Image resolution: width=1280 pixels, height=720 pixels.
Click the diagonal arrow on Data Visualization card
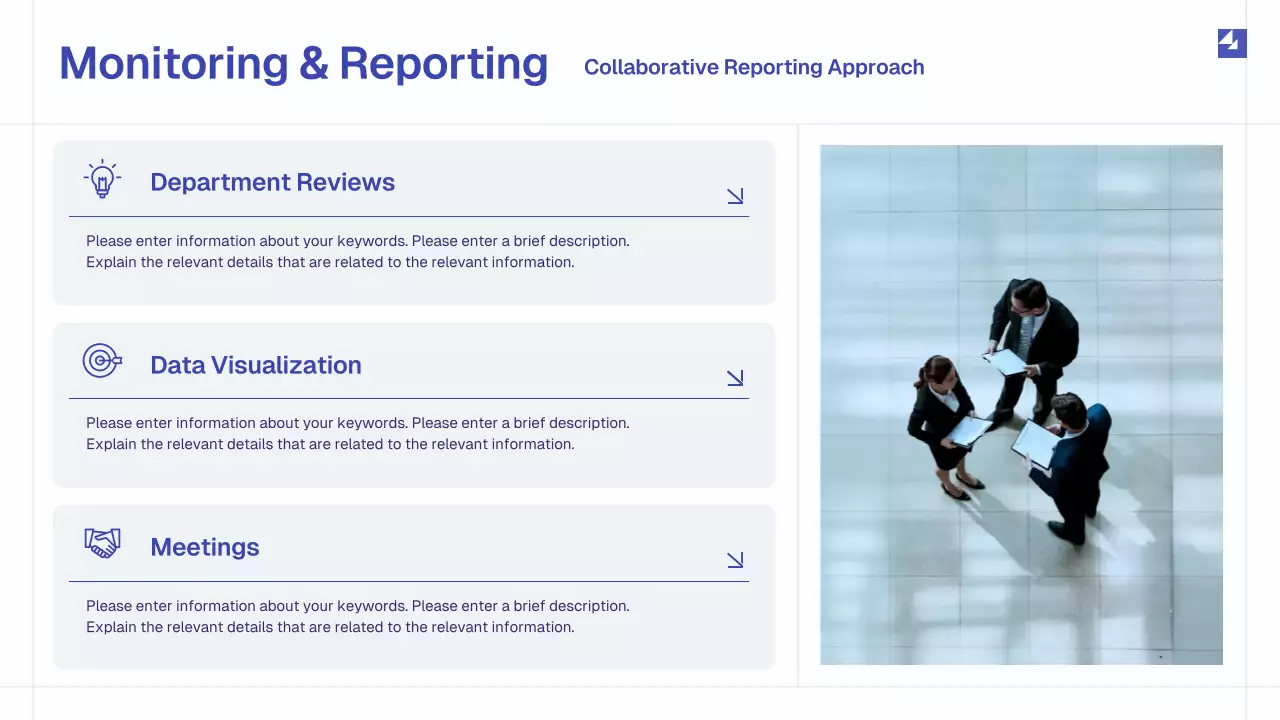[x=735, y=378]
